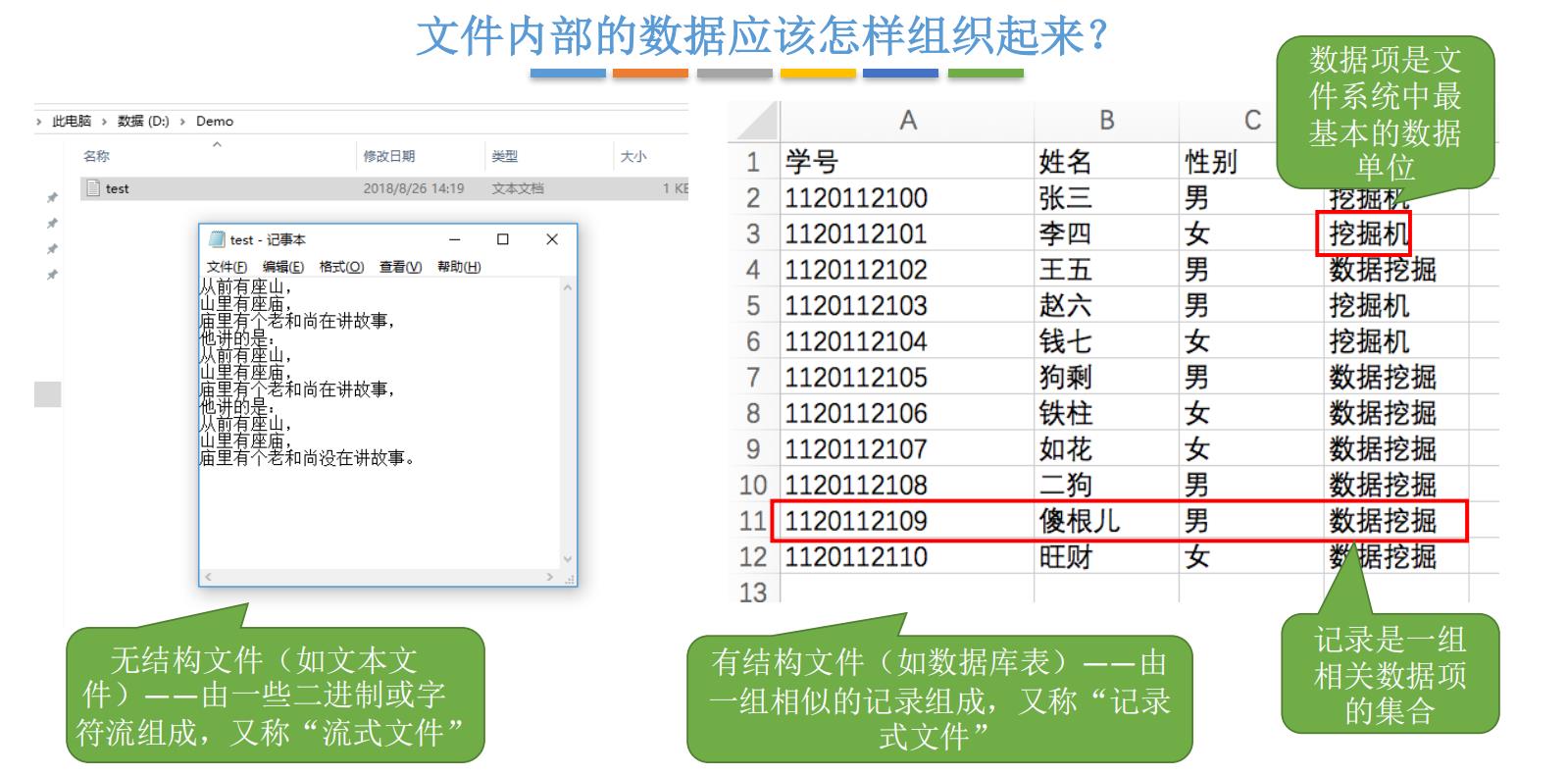The height and width of the screenshot is (775, 1568).
Task: Select spreadsheet row 5 header
Action: pyautogui.click(x=753, y=305)
